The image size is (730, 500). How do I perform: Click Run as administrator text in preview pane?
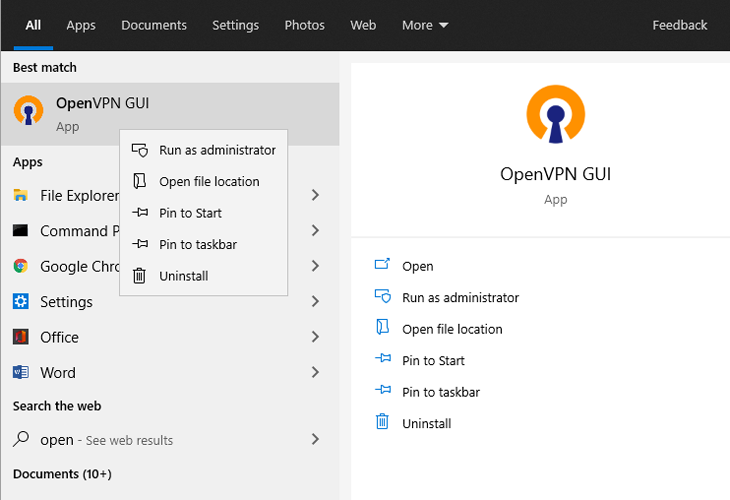tap(460, 297)
